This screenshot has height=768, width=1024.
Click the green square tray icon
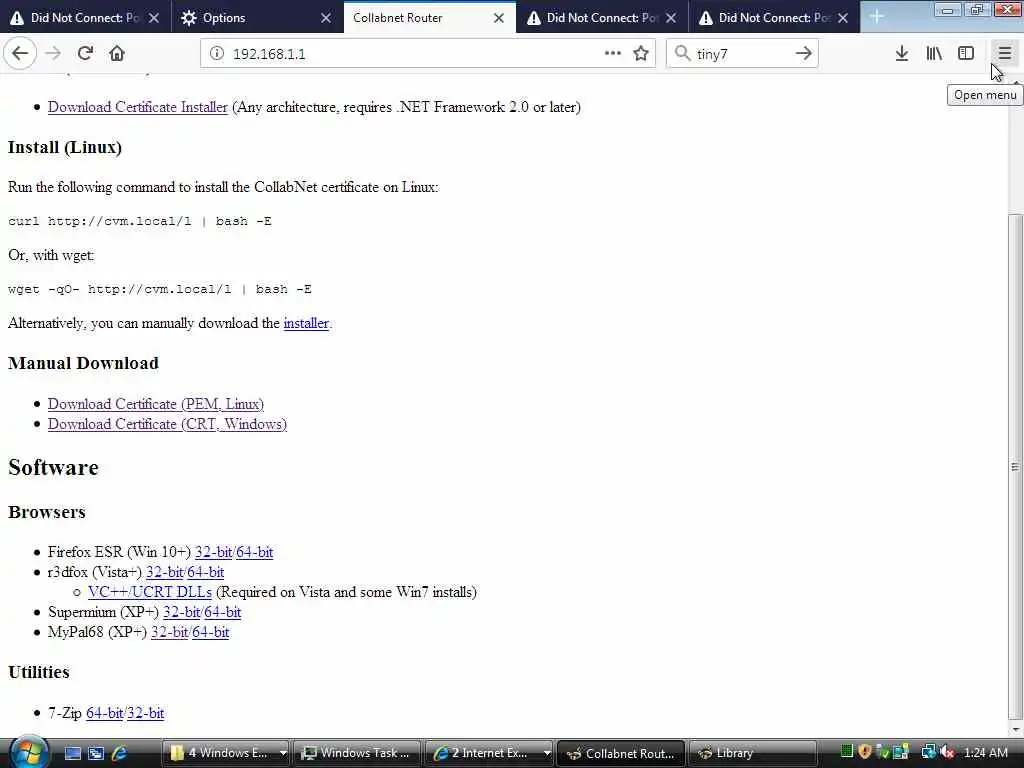click(x=847, y=752)
